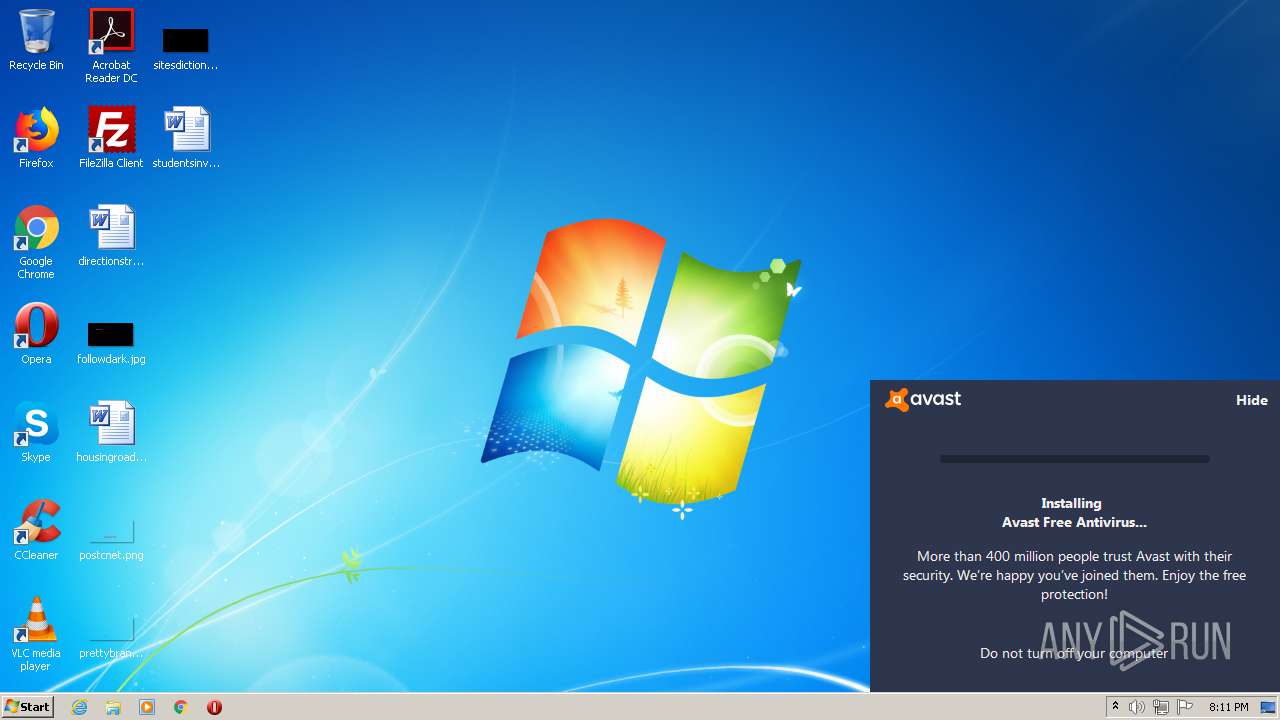The height and width of the screenshot is (720, 1280).
Task: Select the directionstr Word document
Action: coord(111,236)
